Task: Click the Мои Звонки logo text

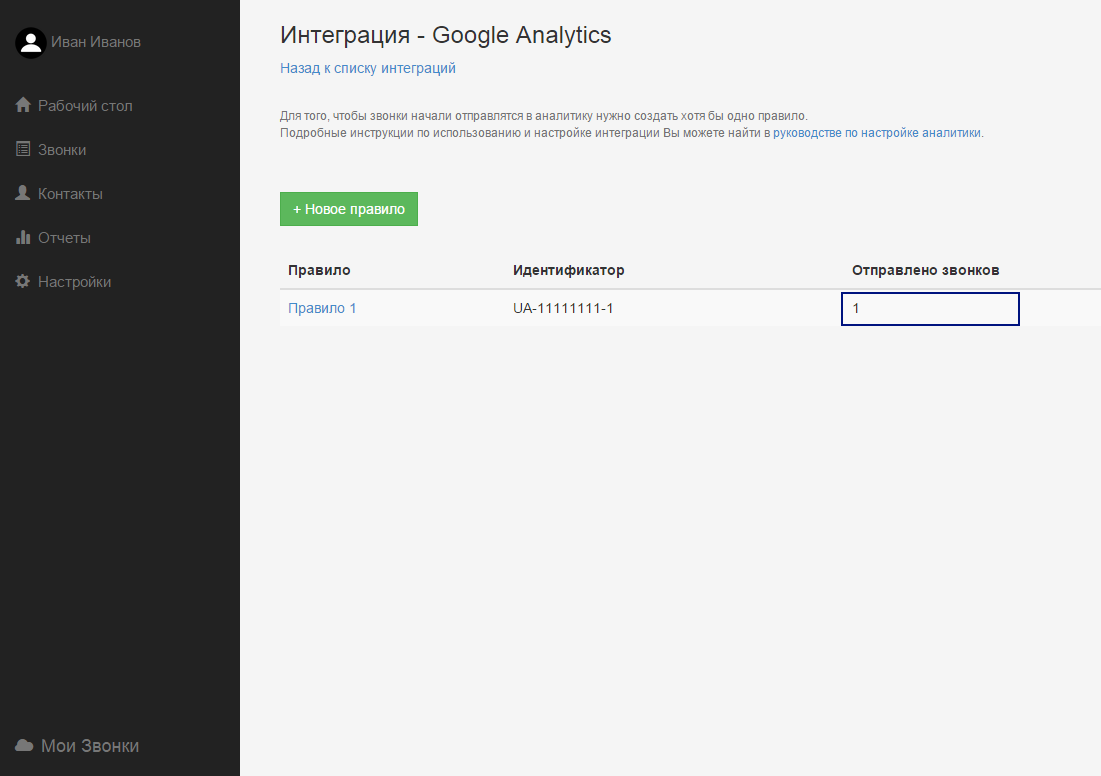Action: click(90, 746)
